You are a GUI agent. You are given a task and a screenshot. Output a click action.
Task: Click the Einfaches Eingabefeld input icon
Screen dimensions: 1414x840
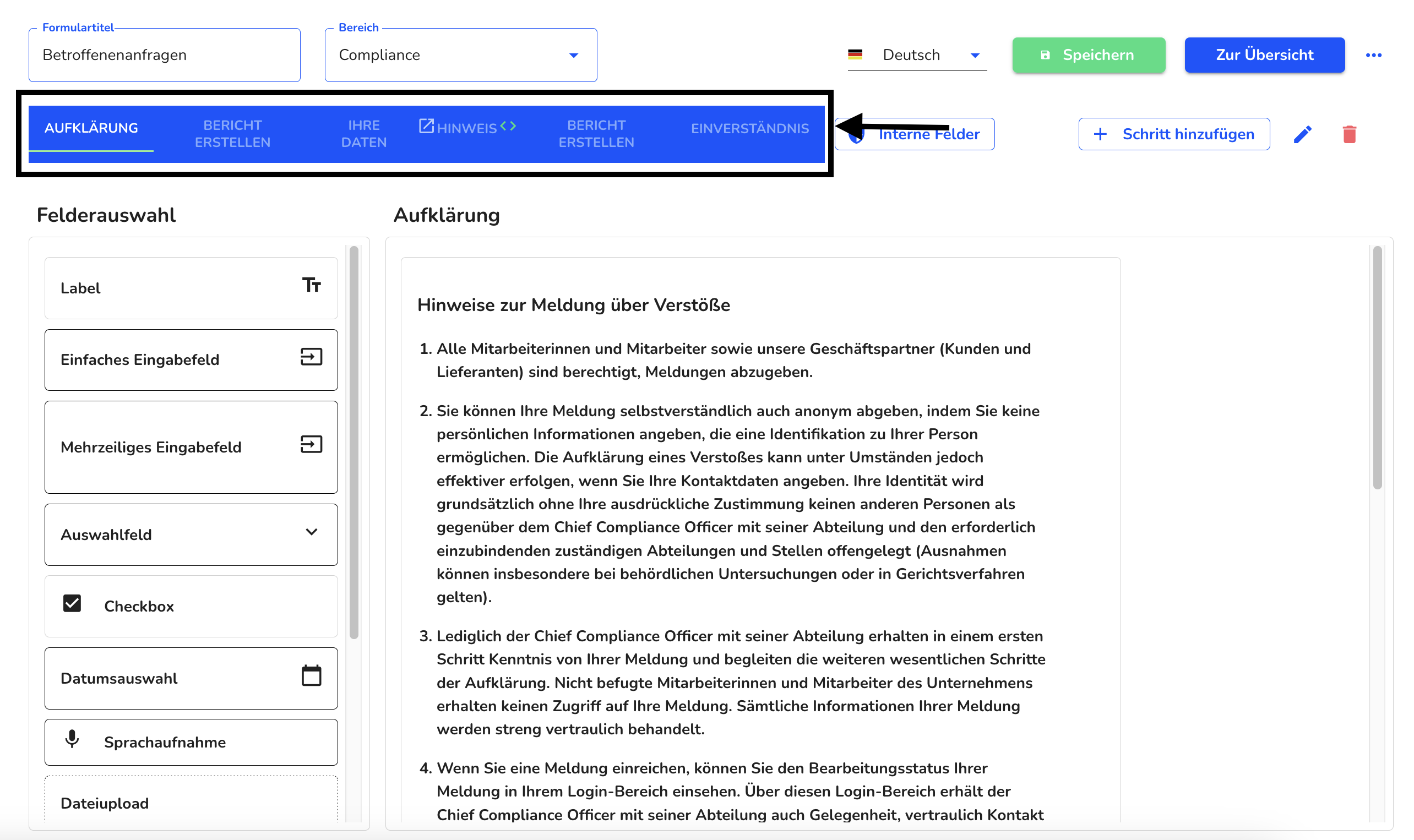[311, 357]
